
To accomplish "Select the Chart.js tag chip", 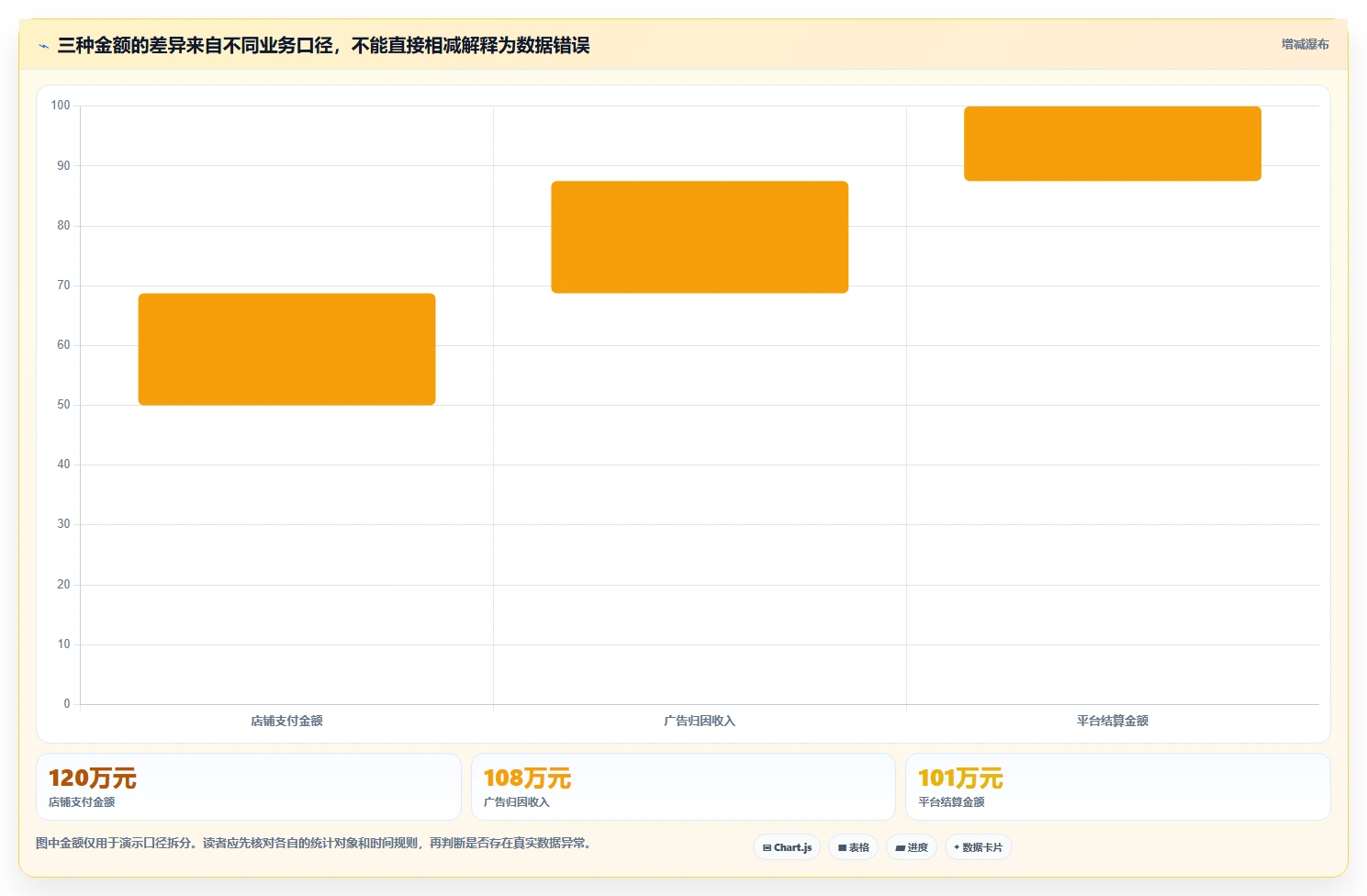I will point(787,847).
